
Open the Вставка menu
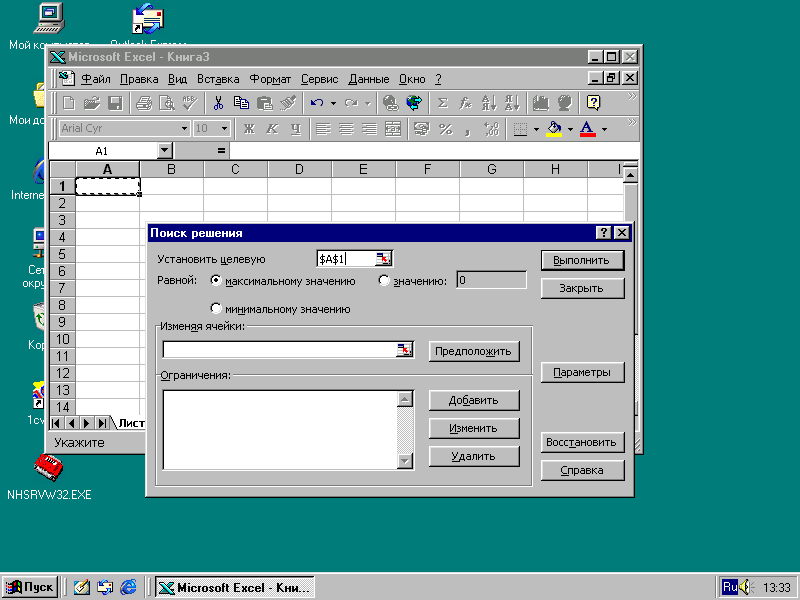[x=218, y=79]
